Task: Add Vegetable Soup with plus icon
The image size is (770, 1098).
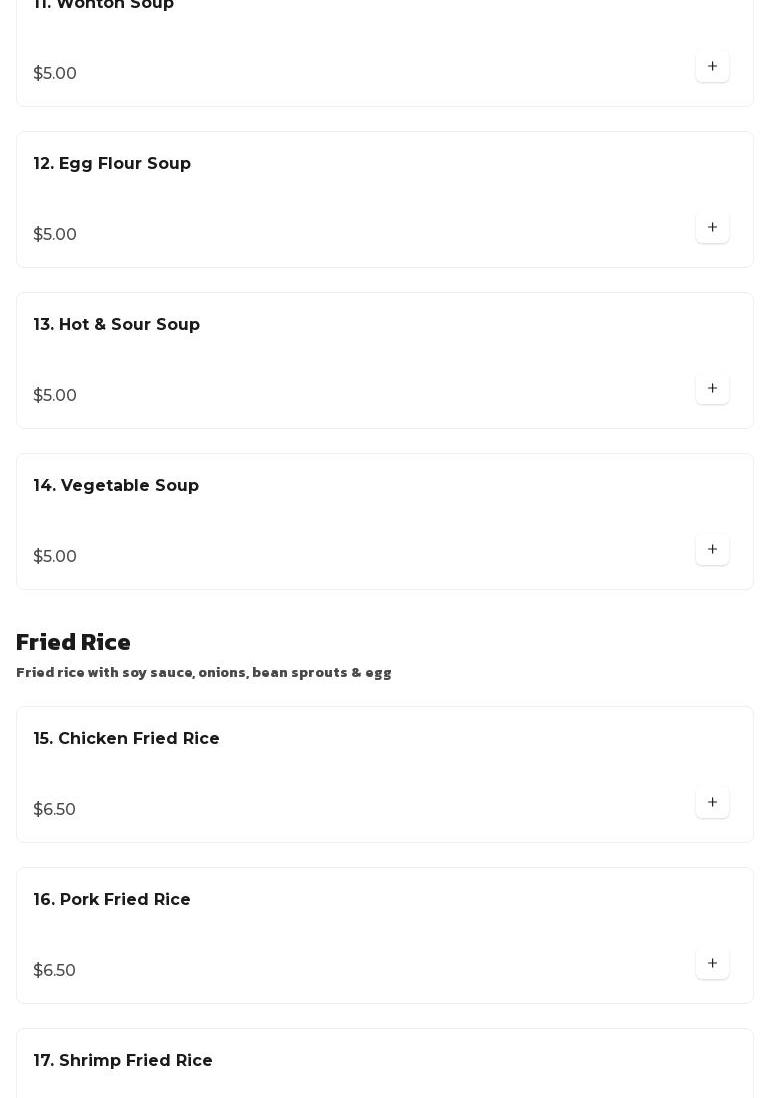Action: 712,550
